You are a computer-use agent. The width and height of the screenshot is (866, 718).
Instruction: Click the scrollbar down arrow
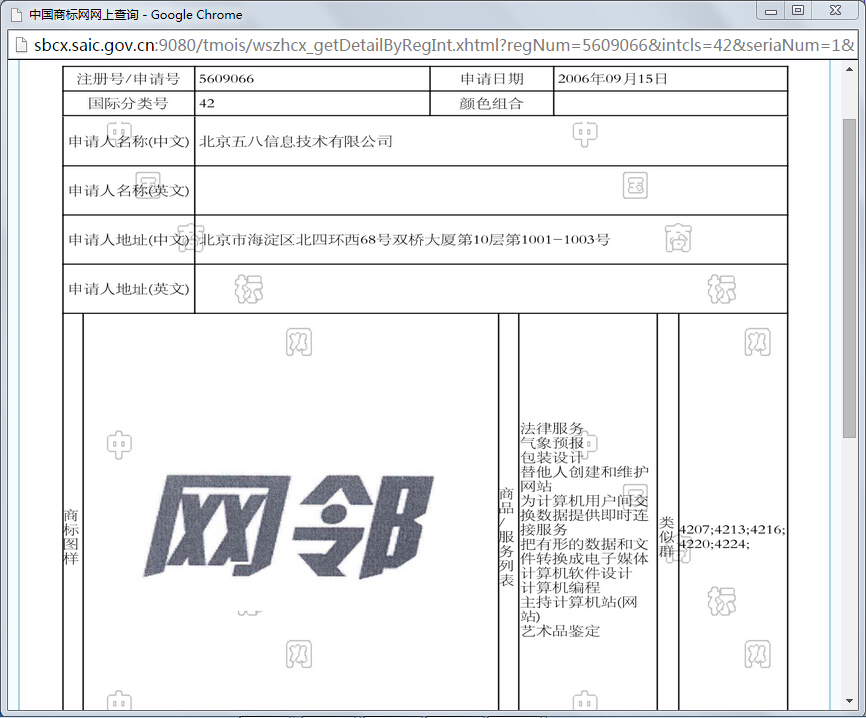pyautogui.click(x=849, y=701)
